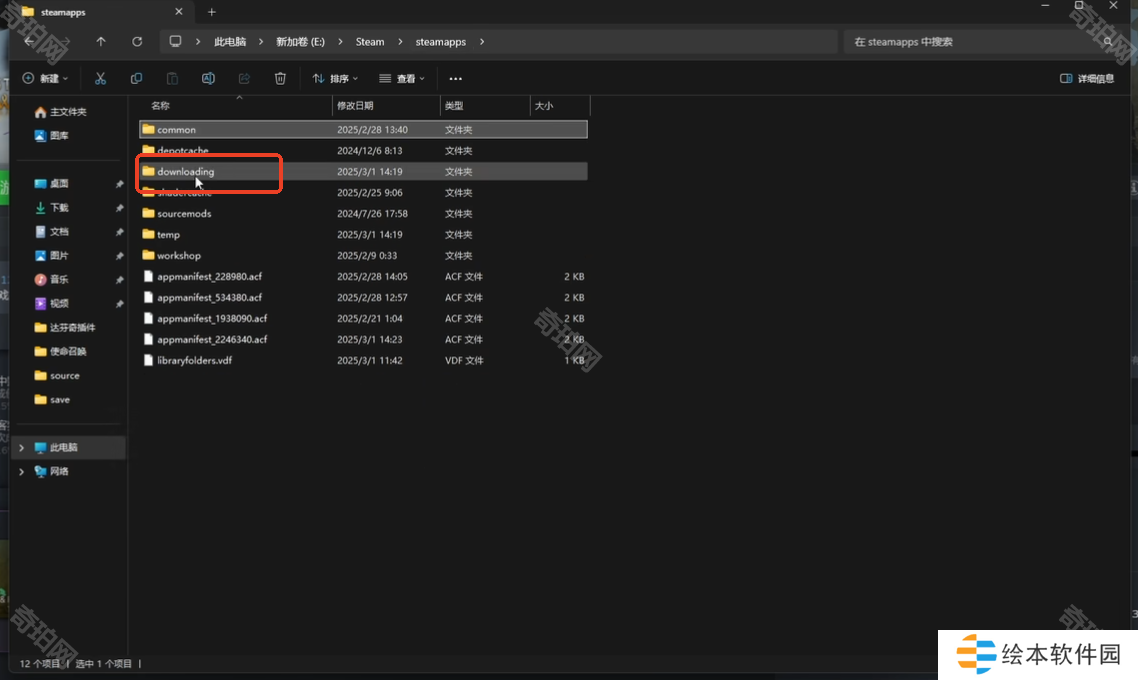1138x680 pixels.
Task: Open the 查看 view dropdown
Action: click(402, 78)
